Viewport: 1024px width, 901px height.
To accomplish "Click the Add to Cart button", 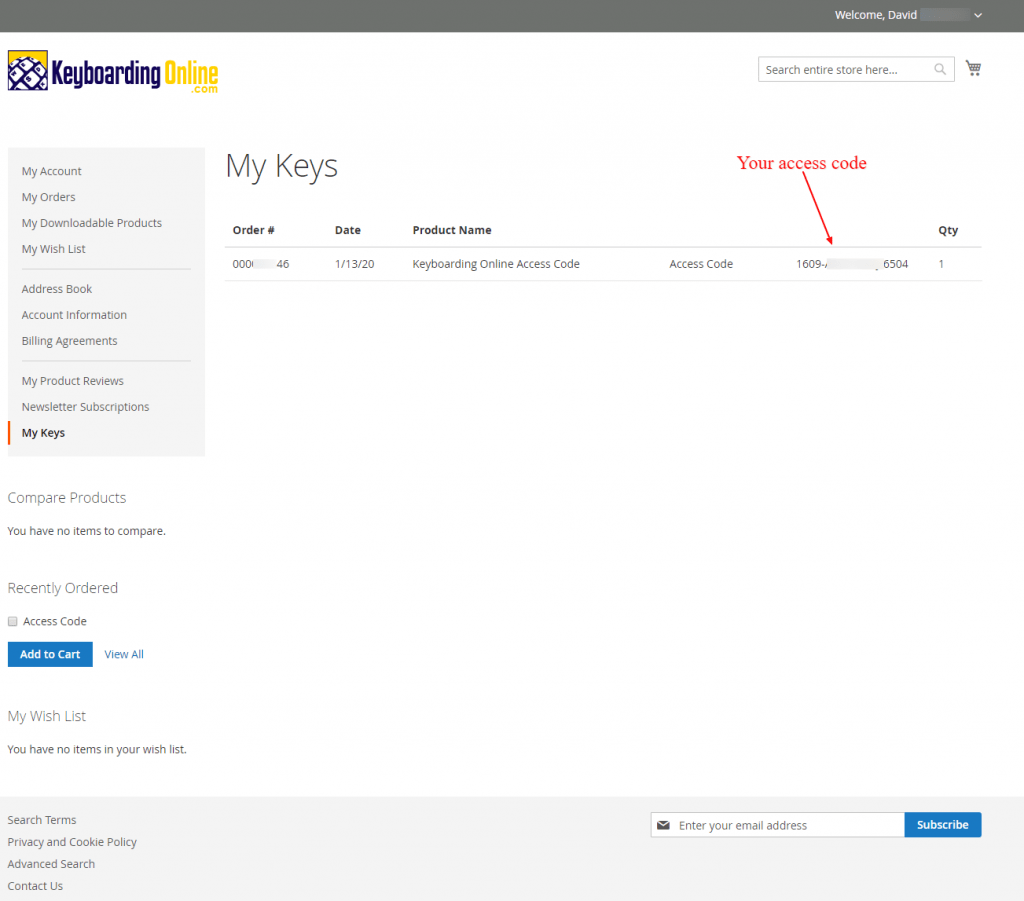I will [50, 654].
